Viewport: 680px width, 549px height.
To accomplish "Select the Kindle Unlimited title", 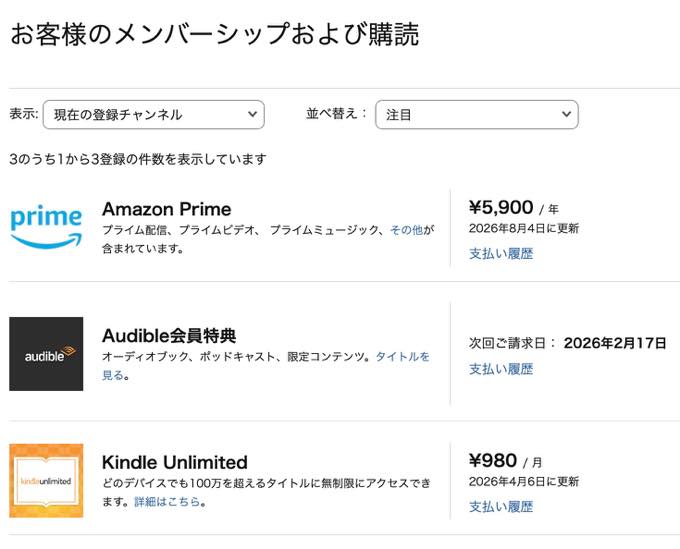I will click(174, 462).
